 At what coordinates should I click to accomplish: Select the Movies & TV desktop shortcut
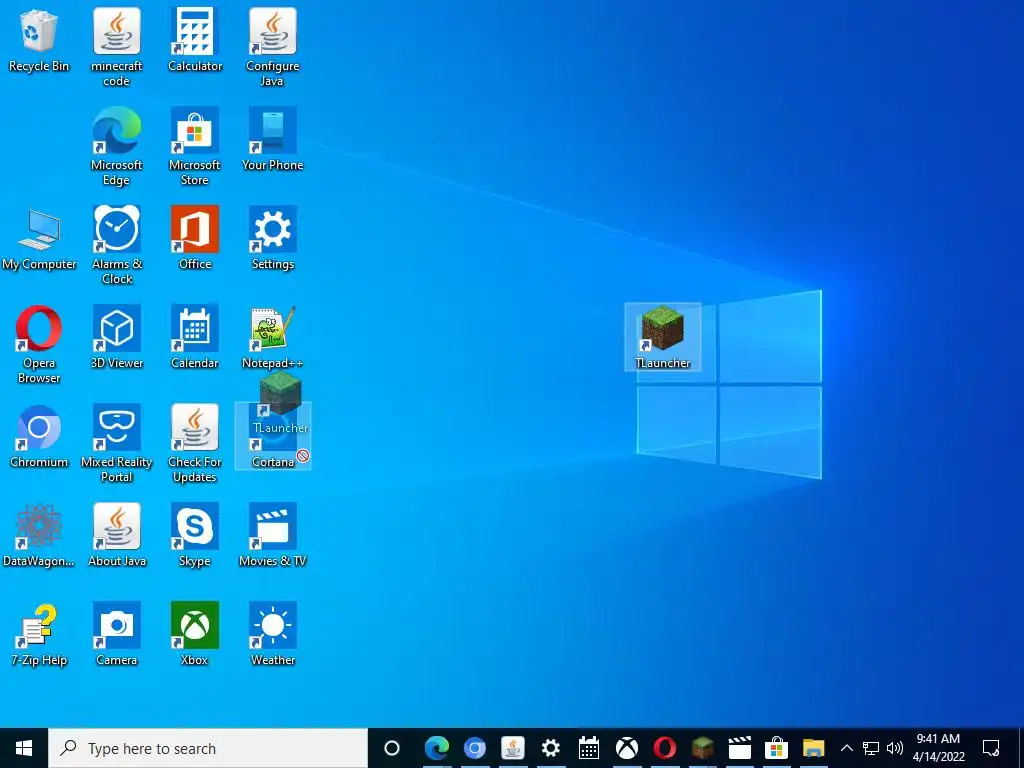tap(272, 536)
